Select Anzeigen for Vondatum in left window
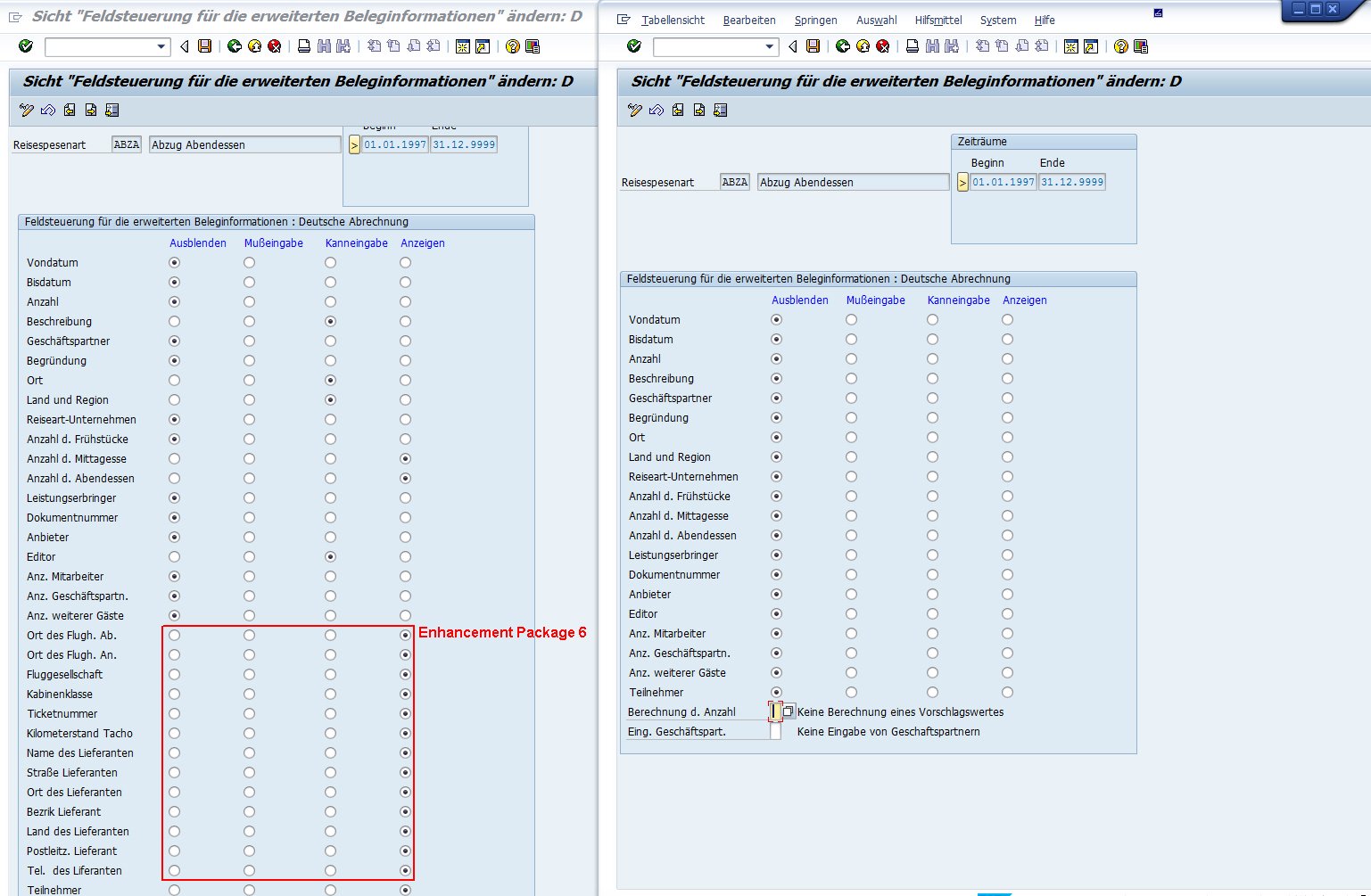 (405, 263)
